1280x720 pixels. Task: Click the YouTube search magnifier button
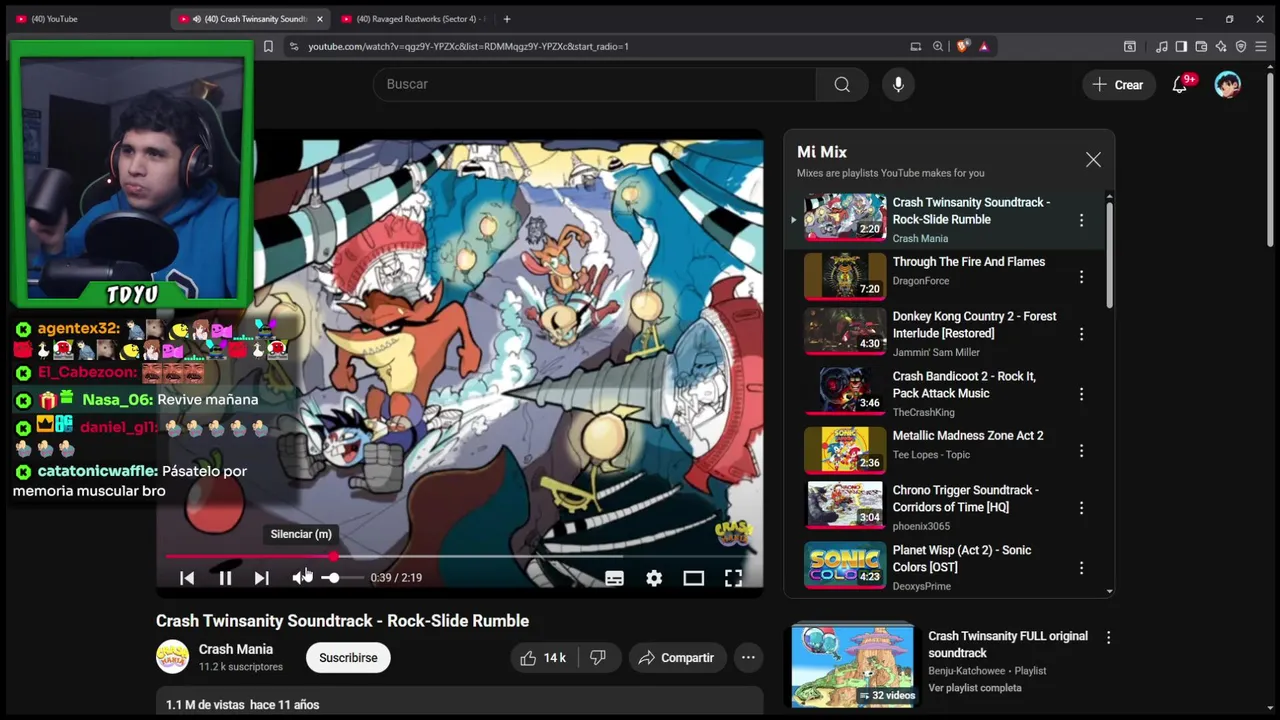pyautogui.click(x=842, y=84)
